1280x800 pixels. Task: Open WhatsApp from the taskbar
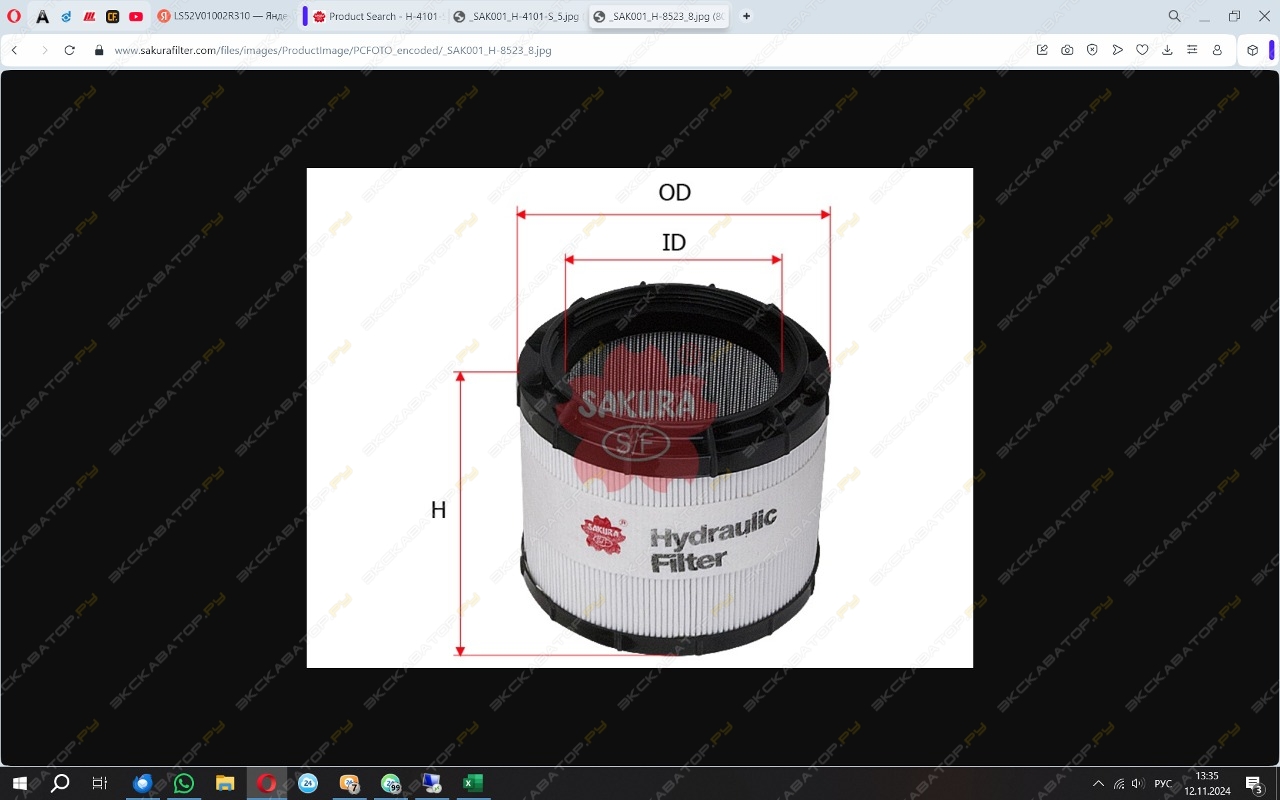coord(184,783)
